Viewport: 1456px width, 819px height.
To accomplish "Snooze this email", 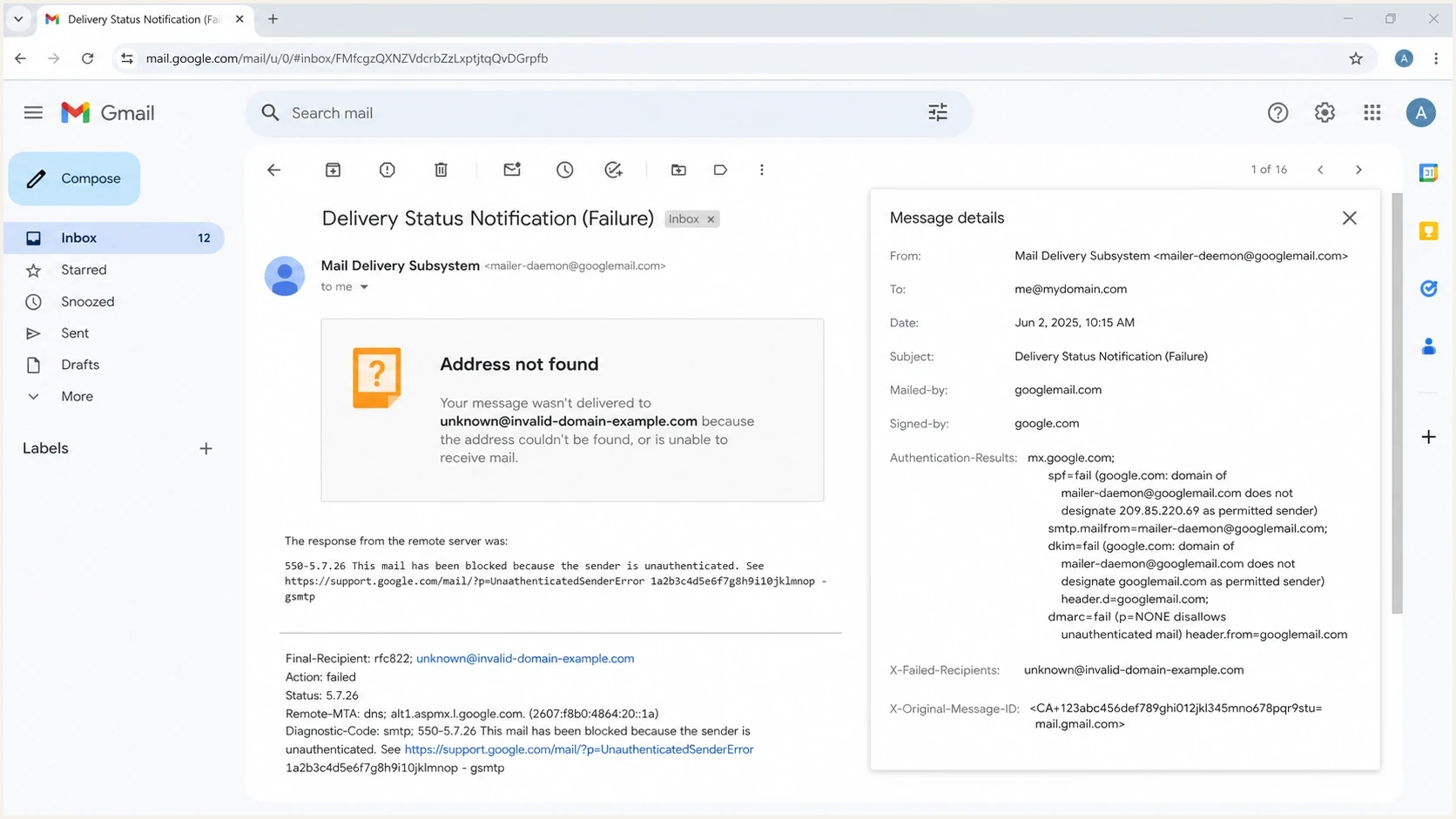I will point(565,170).
